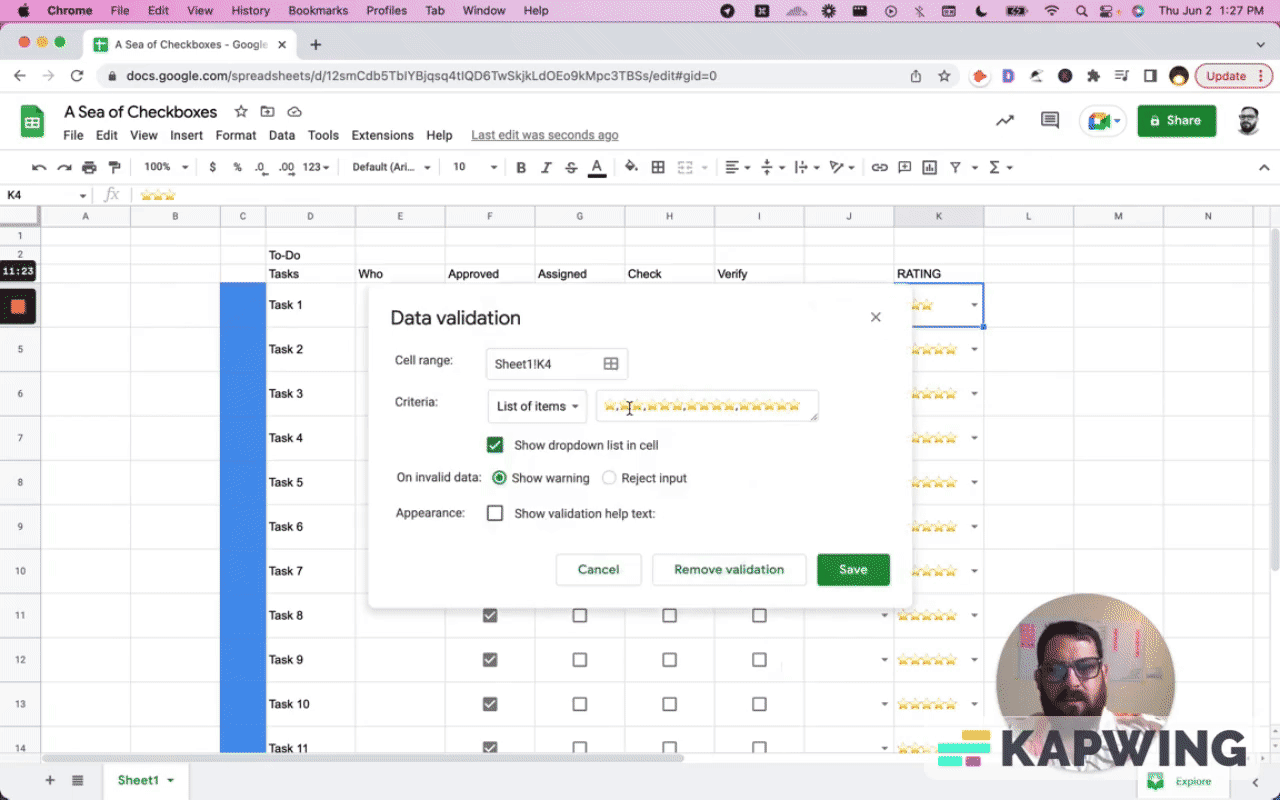Open the activity trend icon near Share
The height and width of the screenshot is (800, 1280).
coord(1005,120)
